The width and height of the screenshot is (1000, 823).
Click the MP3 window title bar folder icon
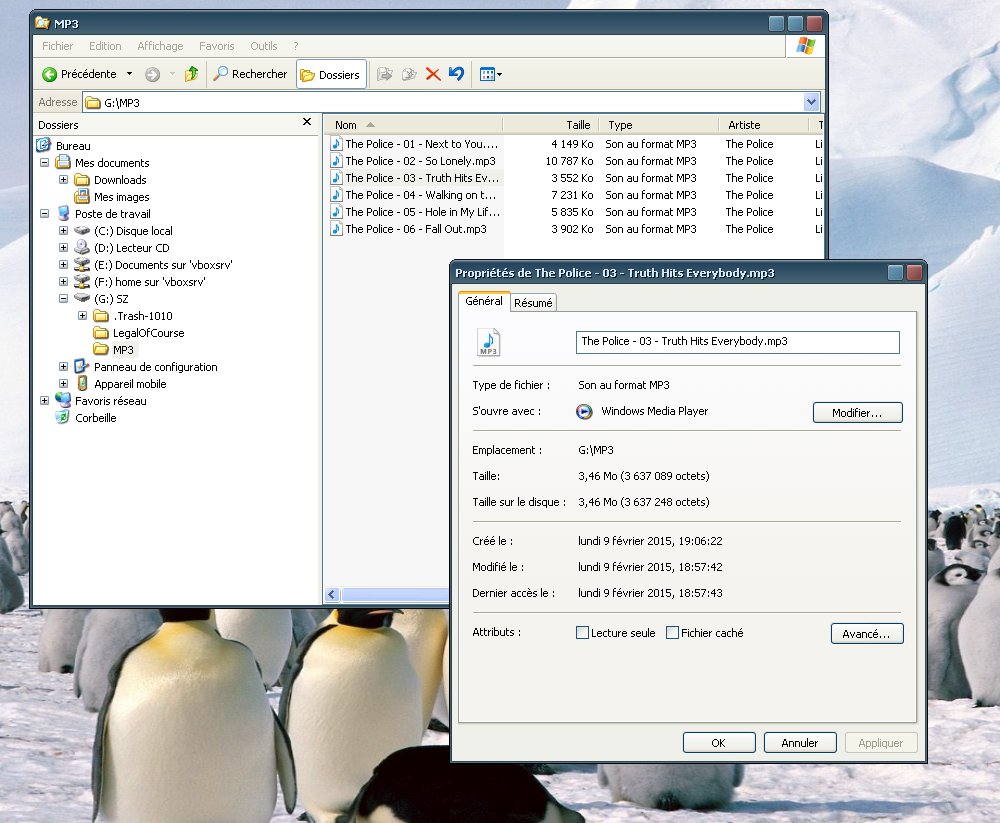(42, 23)
